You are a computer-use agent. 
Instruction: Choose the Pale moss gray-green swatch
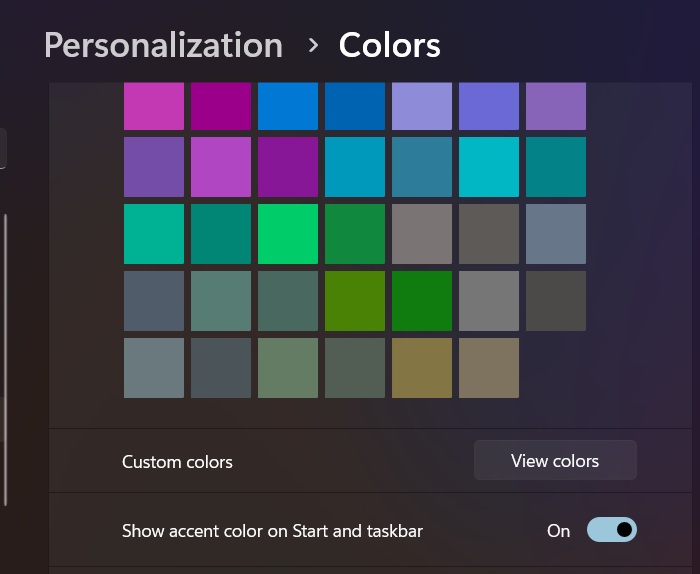(221, 301)
